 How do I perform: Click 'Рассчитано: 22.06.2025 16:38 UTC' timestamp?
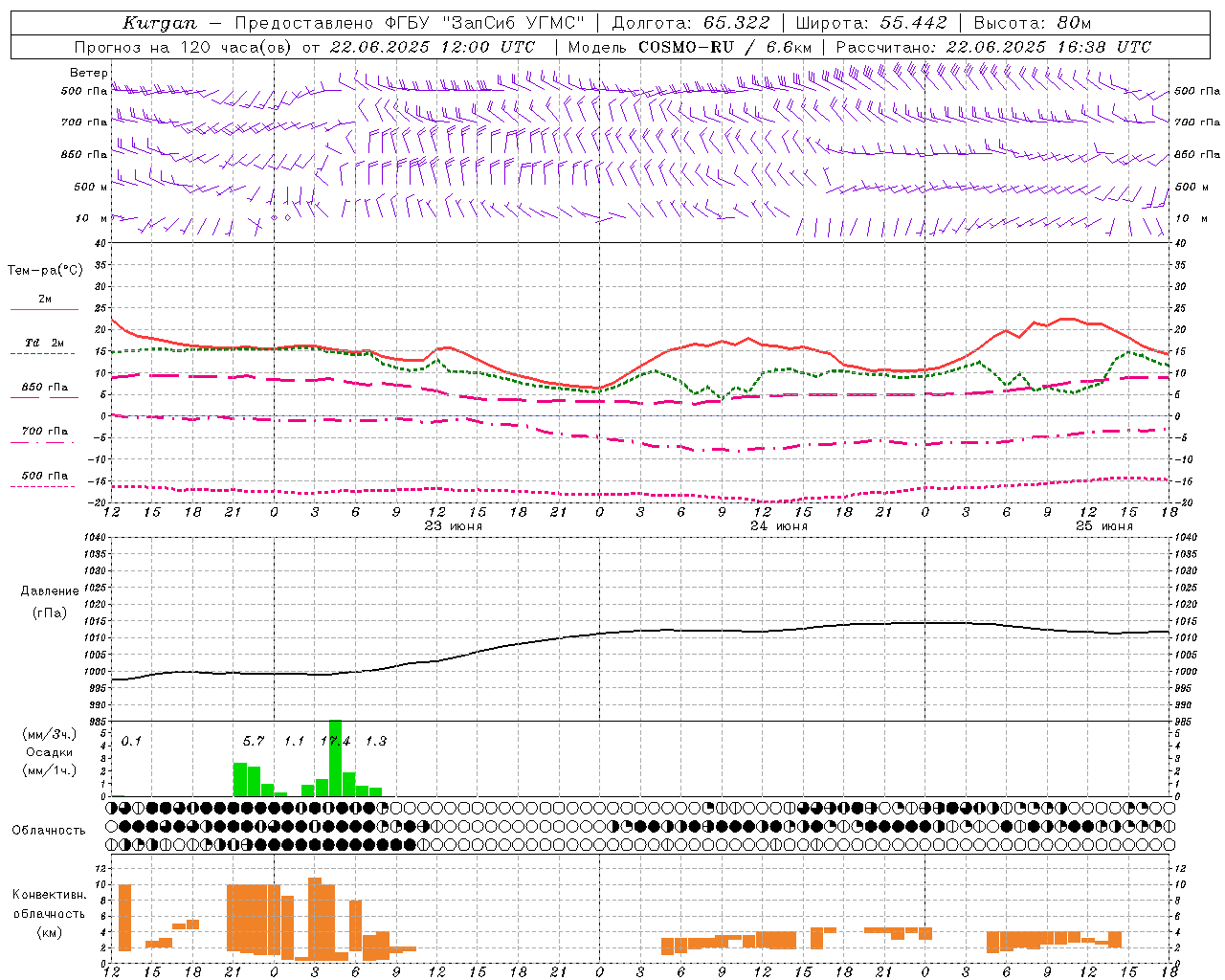tap(992, 47)
